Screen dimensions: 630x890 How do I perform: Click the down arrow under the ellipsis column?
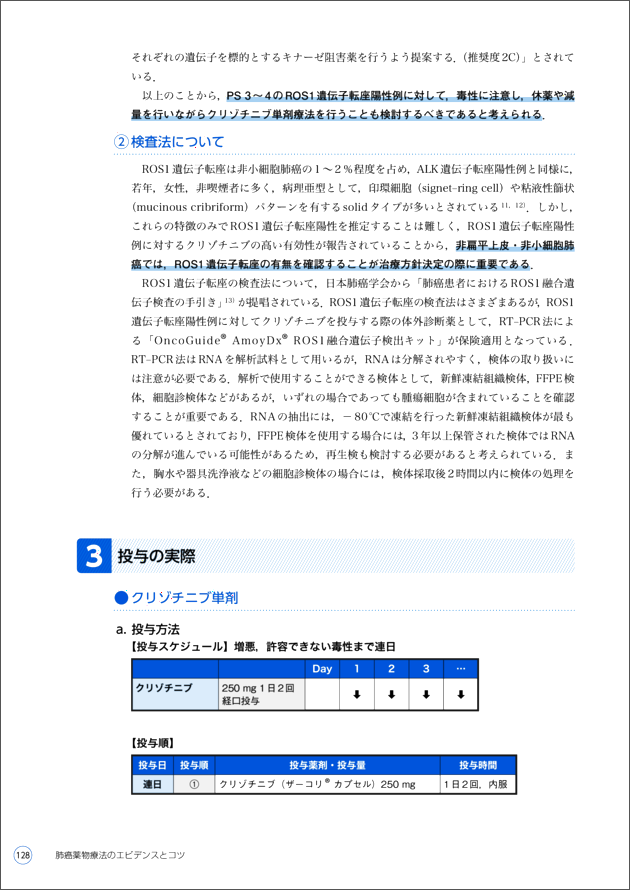(x=460, y=694)
